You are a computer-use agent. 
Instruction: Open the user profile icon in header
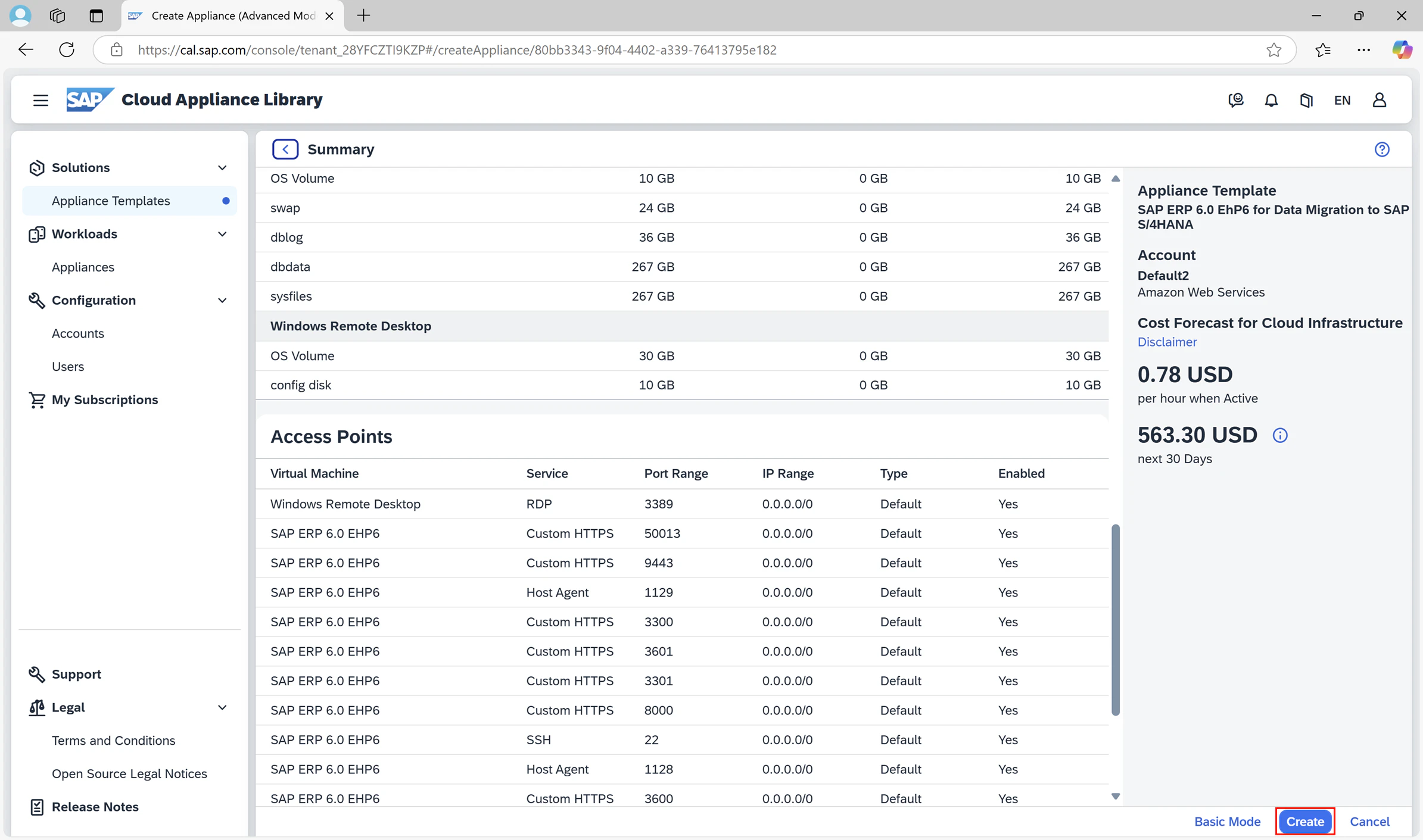[x=1380, y=100]
